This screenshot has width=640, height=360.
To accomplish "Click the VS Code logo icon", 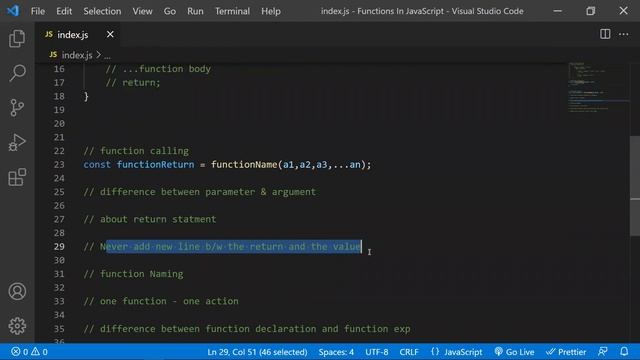I will tap(13, 11).
